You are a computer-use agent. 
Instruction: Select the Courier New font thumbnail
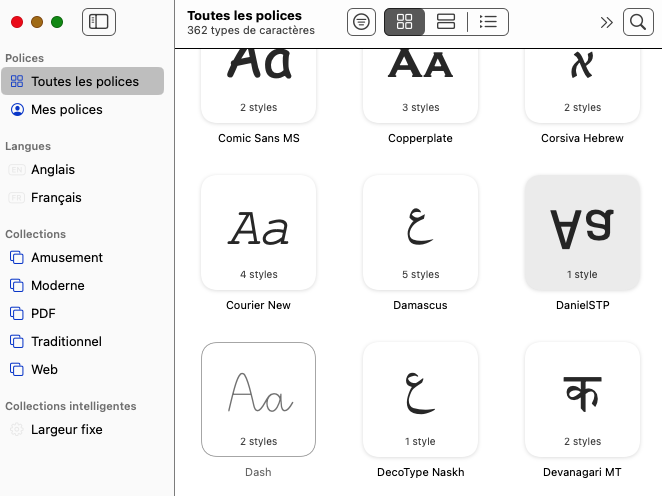click(x=258, y=233)
